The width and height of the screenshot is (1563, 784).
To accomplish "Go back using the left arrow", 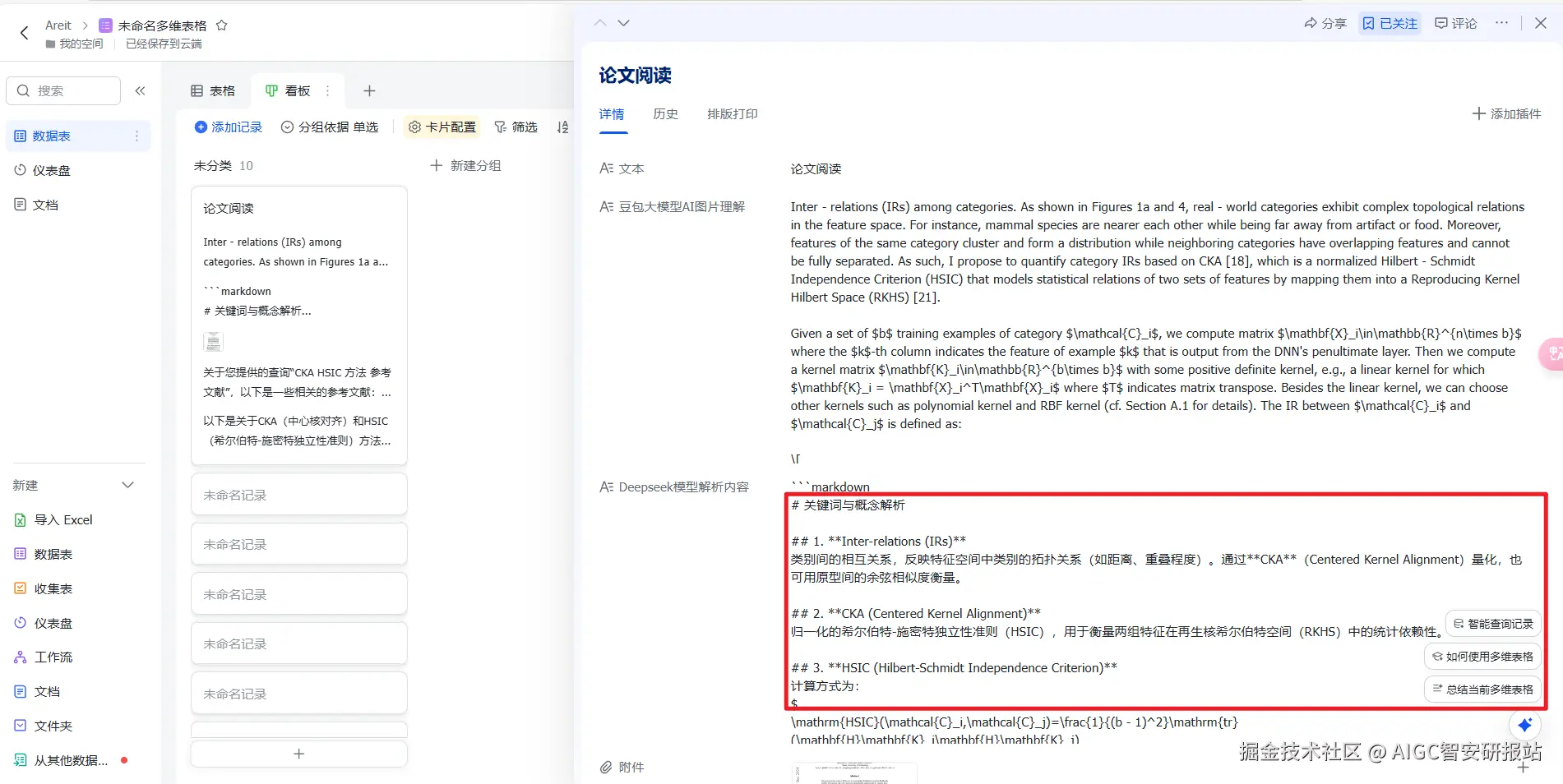I will click(x=24, y=33).
